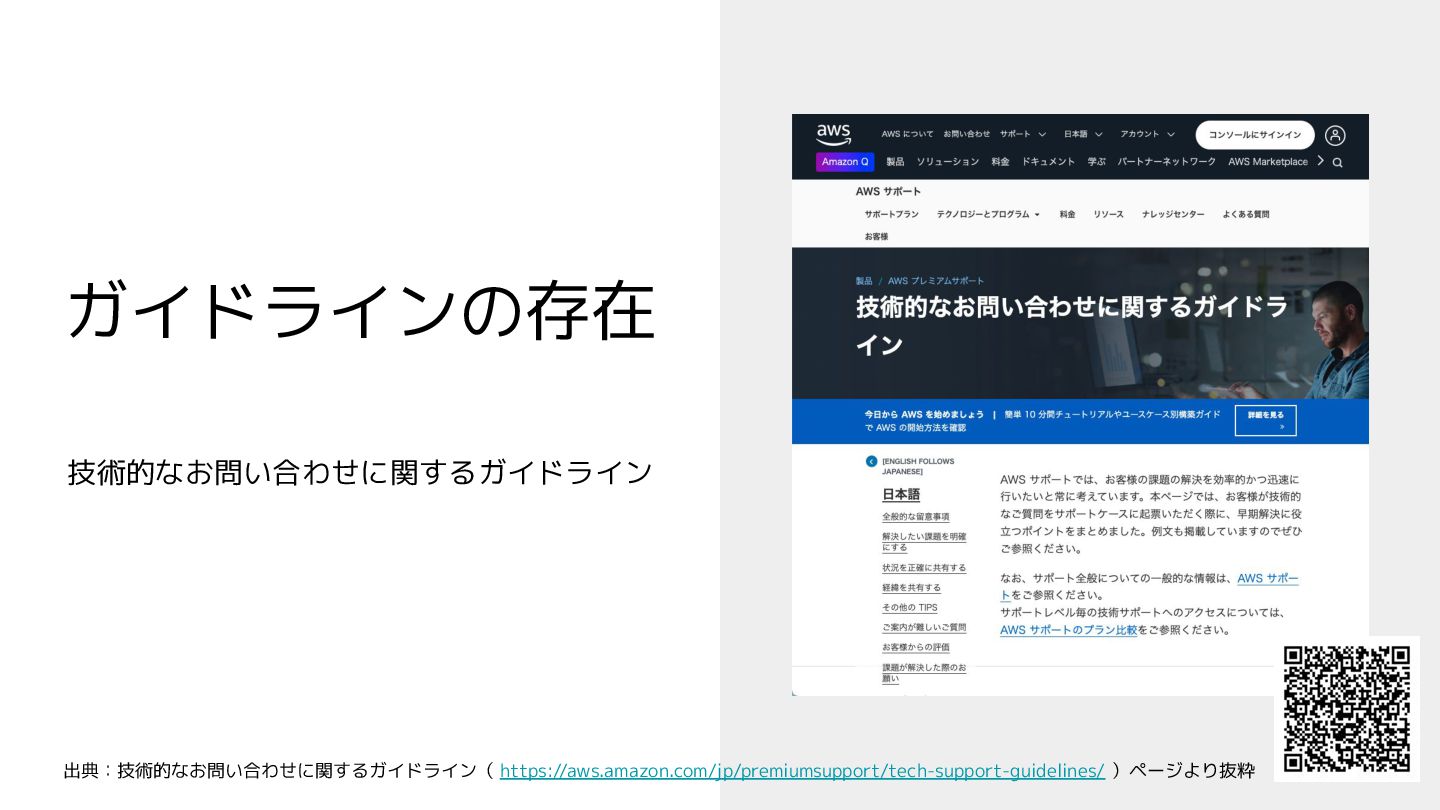The image size is (1440, 810).
Task: Click AWS サポートのプラン比較 link
Action: pos(1068,630)
